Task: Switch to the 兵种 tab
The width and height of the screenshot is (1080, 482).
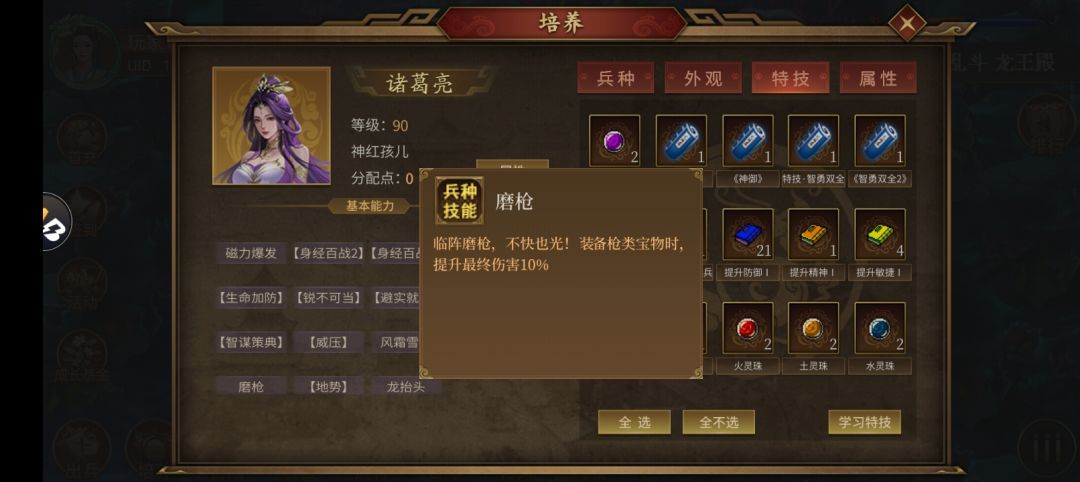Action: click(x=616, y=78)
